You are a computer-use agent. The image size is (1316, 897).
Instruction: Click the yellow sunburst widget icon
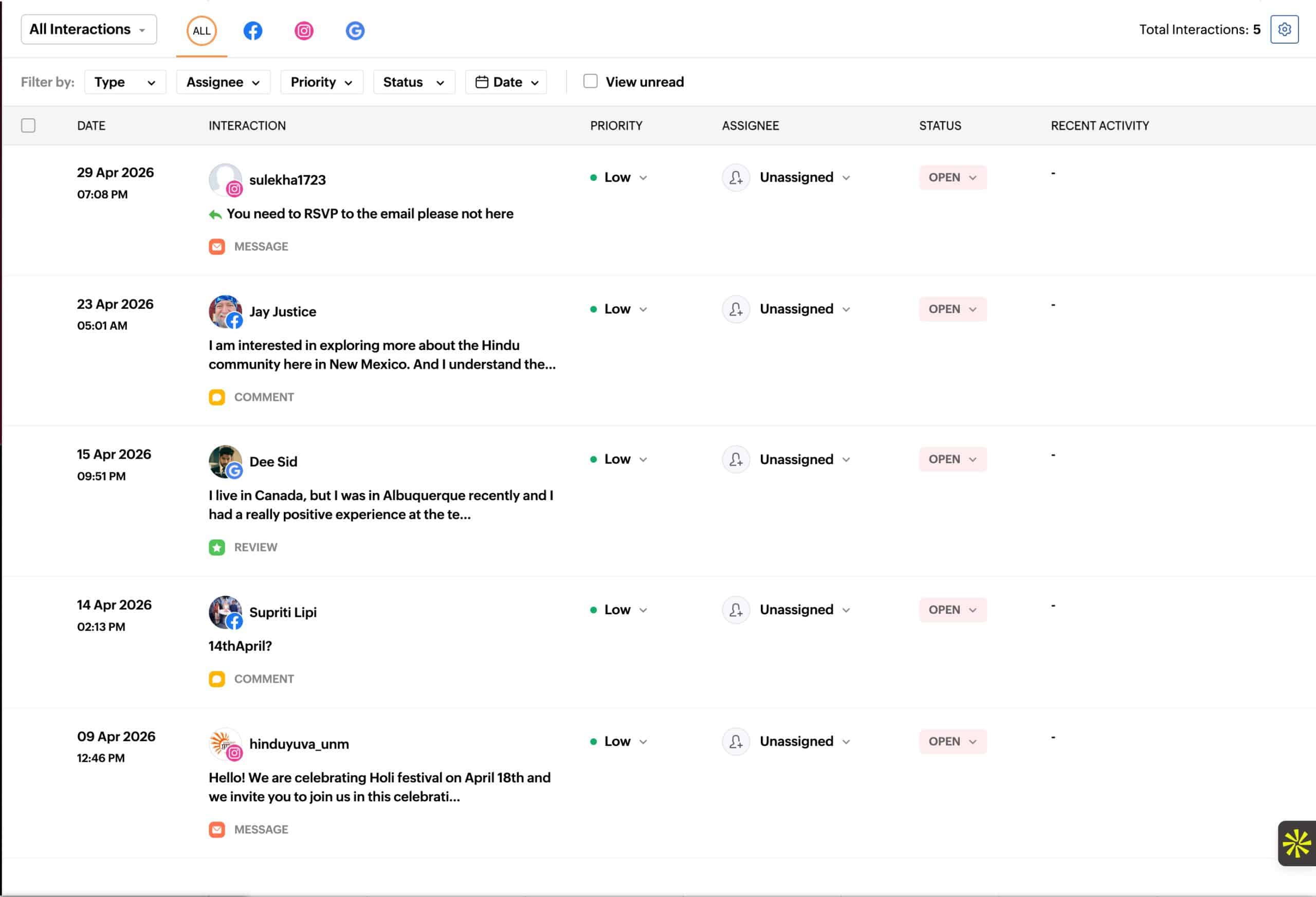pos(1297,844)
